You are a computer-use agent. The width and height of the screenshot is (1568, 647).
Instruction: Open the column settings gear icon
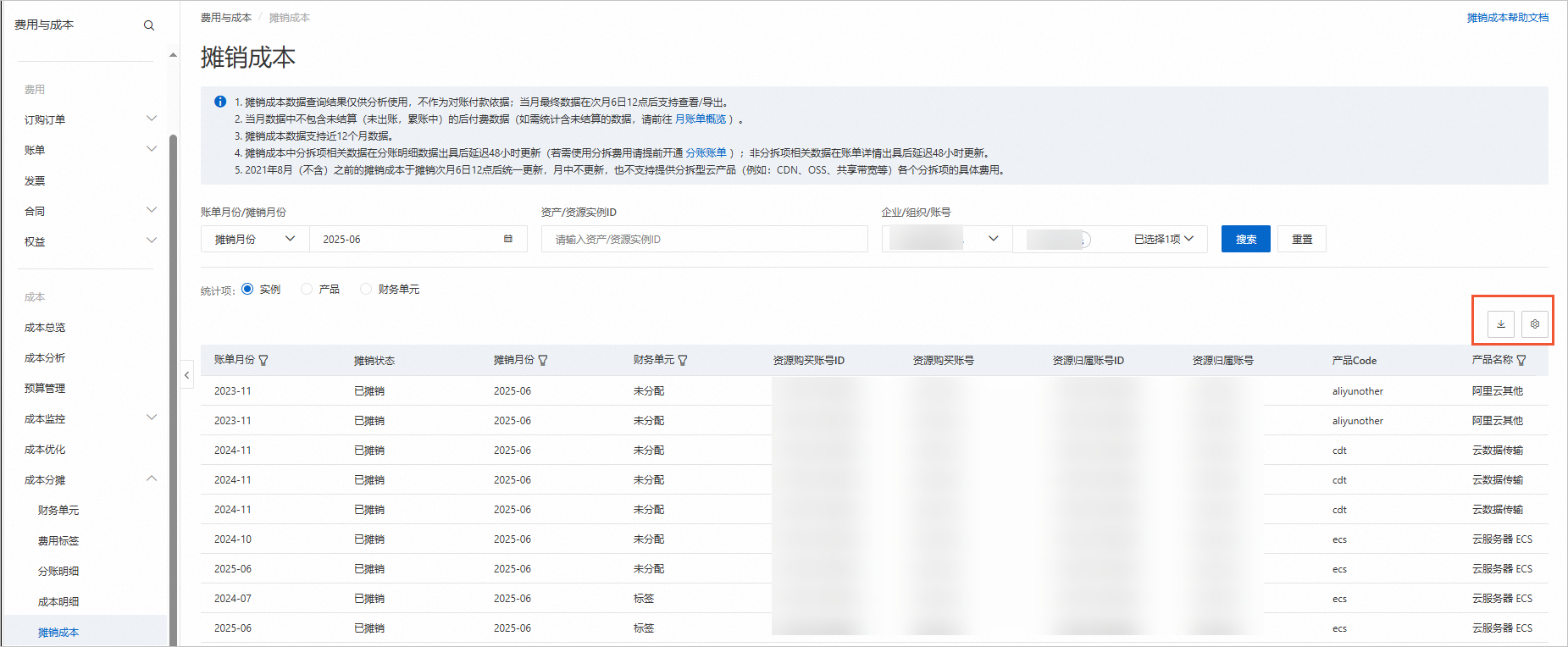coord(1535,324)
